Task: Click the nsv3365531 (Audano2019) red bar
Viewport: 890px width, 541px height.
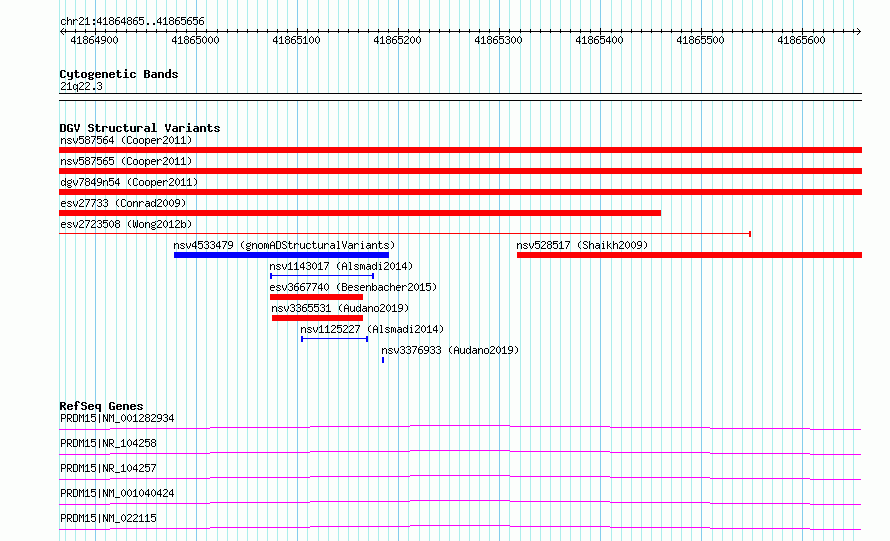Action: coord(317,318)
